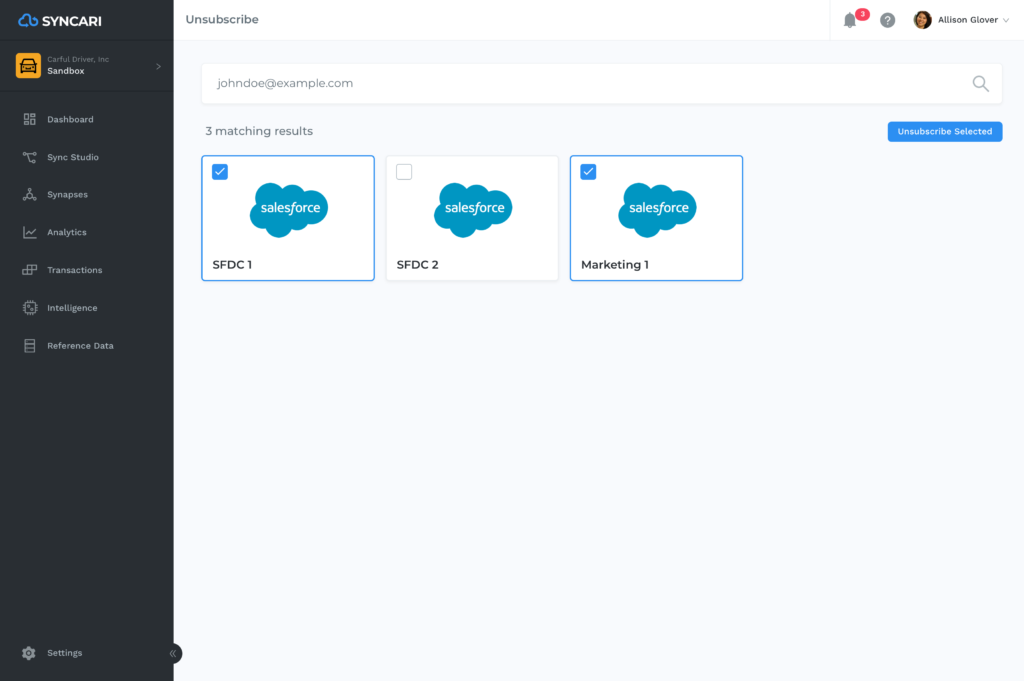This screenshot has width=1024, height=681.
Task: Open Transactions in the sidebar
Action: click(74, 270)
